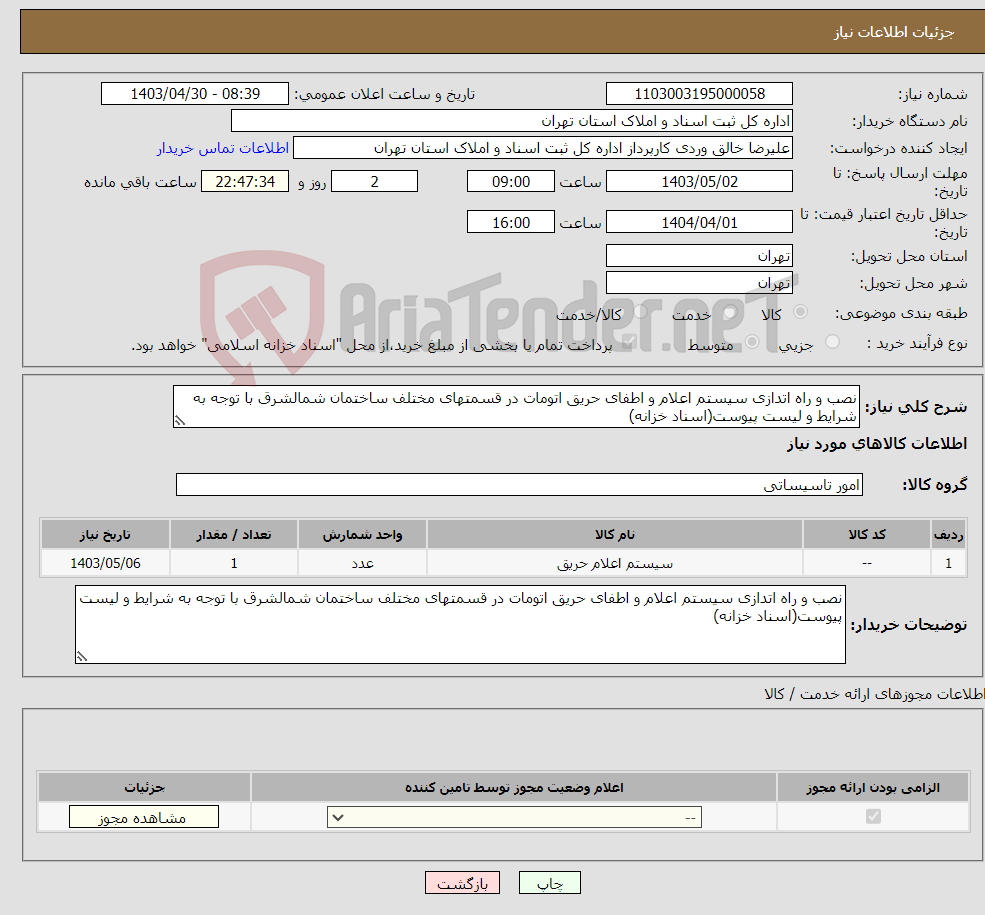The height and width of the screenshot is (915, 985).
Task: Click the سیستم اعلام حریق cell
Action: coord(615,563)
